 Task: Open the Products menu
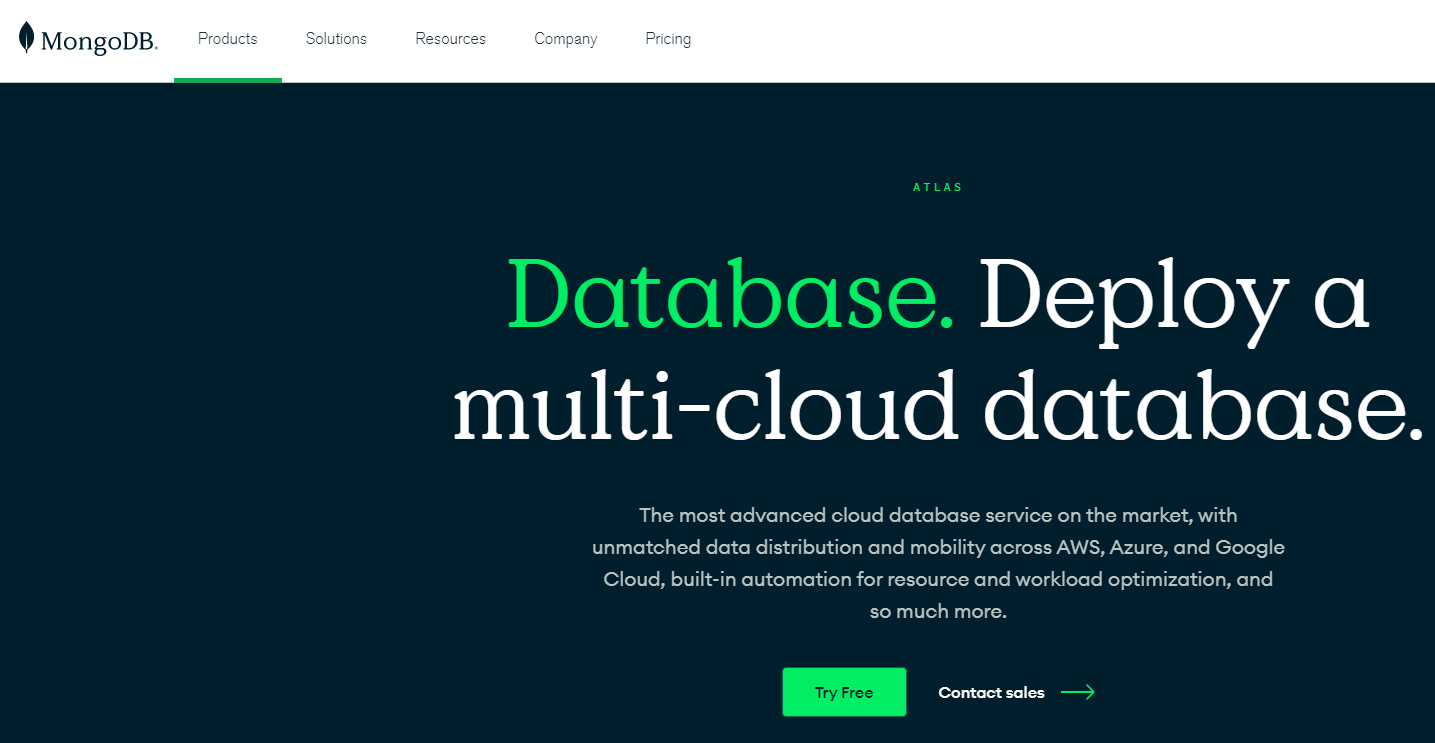pyautogui.click(x=228, y=39)
